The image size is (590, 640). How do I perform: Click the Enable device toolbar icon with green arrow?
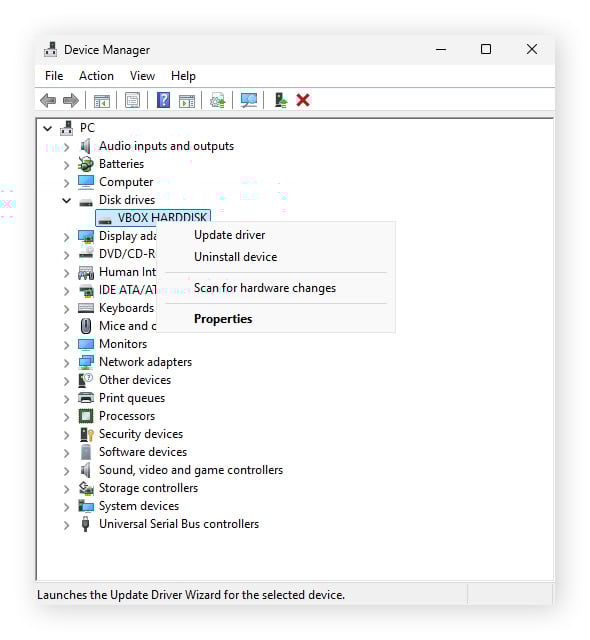click(280, 100)
